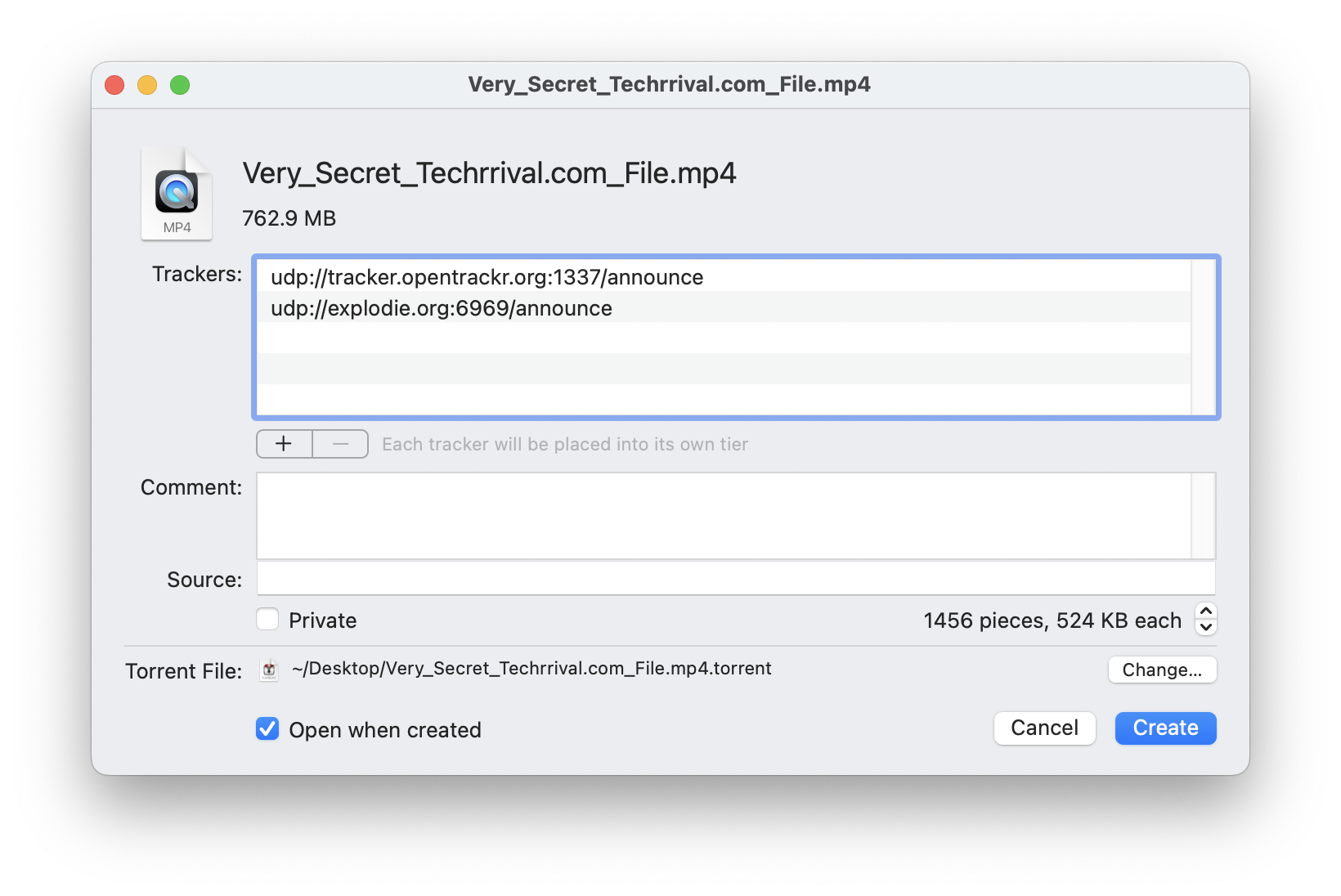The width and height of the screenshot is (1341, 896).
Task: Select the explodie.org tracker entry
Action: click(x=442, y=308)
